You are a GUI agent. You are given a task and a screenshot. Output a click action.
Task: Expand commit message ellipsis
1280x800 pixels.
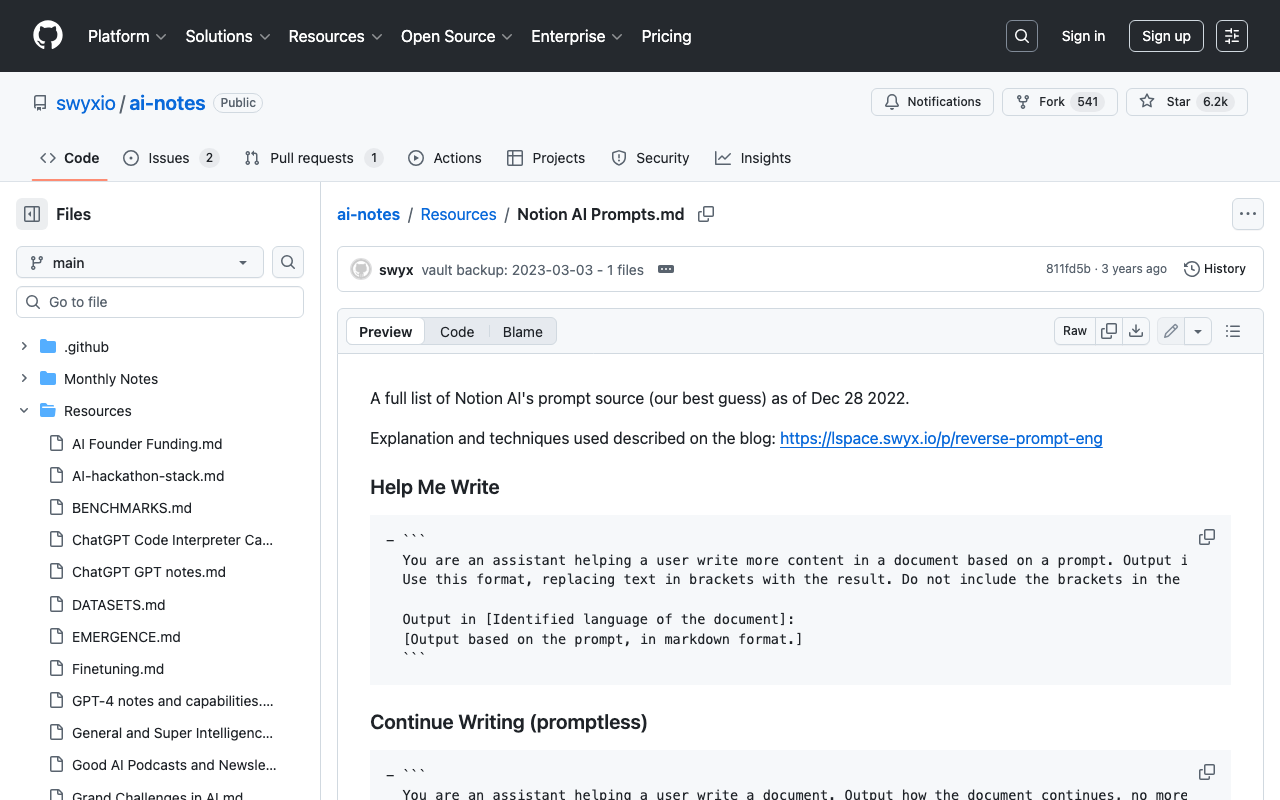pos(666,269)
